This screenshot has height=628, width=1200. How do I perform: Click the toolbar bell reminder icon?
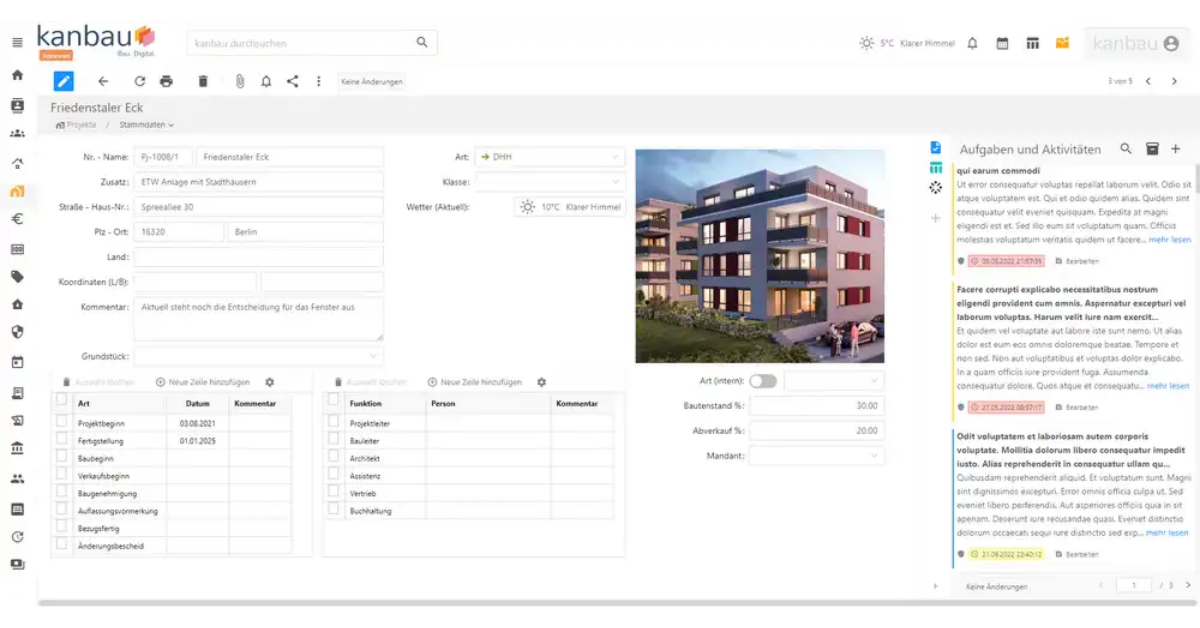pyautogui.click(x=266, y=81)
